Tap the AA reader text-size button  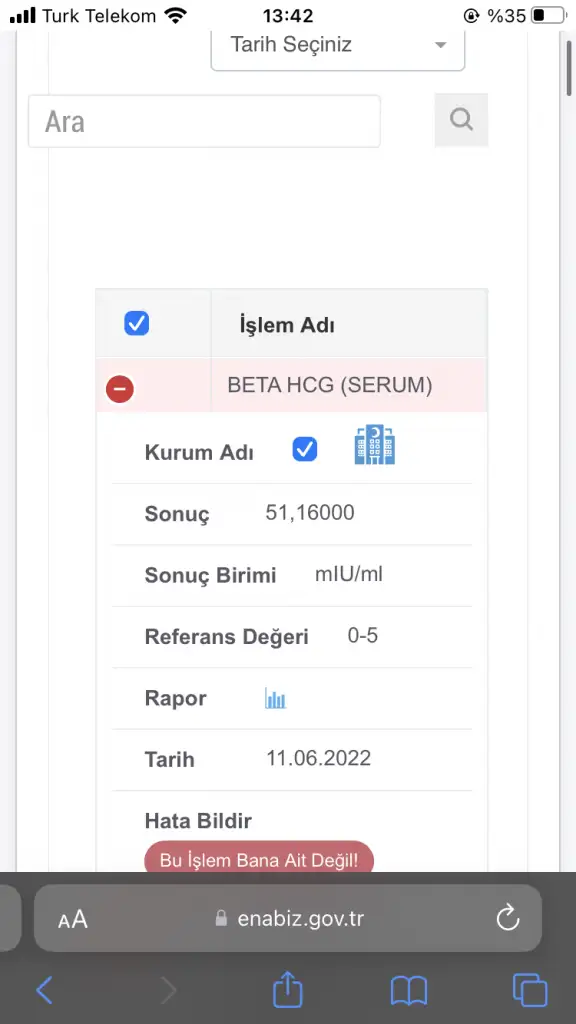[x=72, y=919]
